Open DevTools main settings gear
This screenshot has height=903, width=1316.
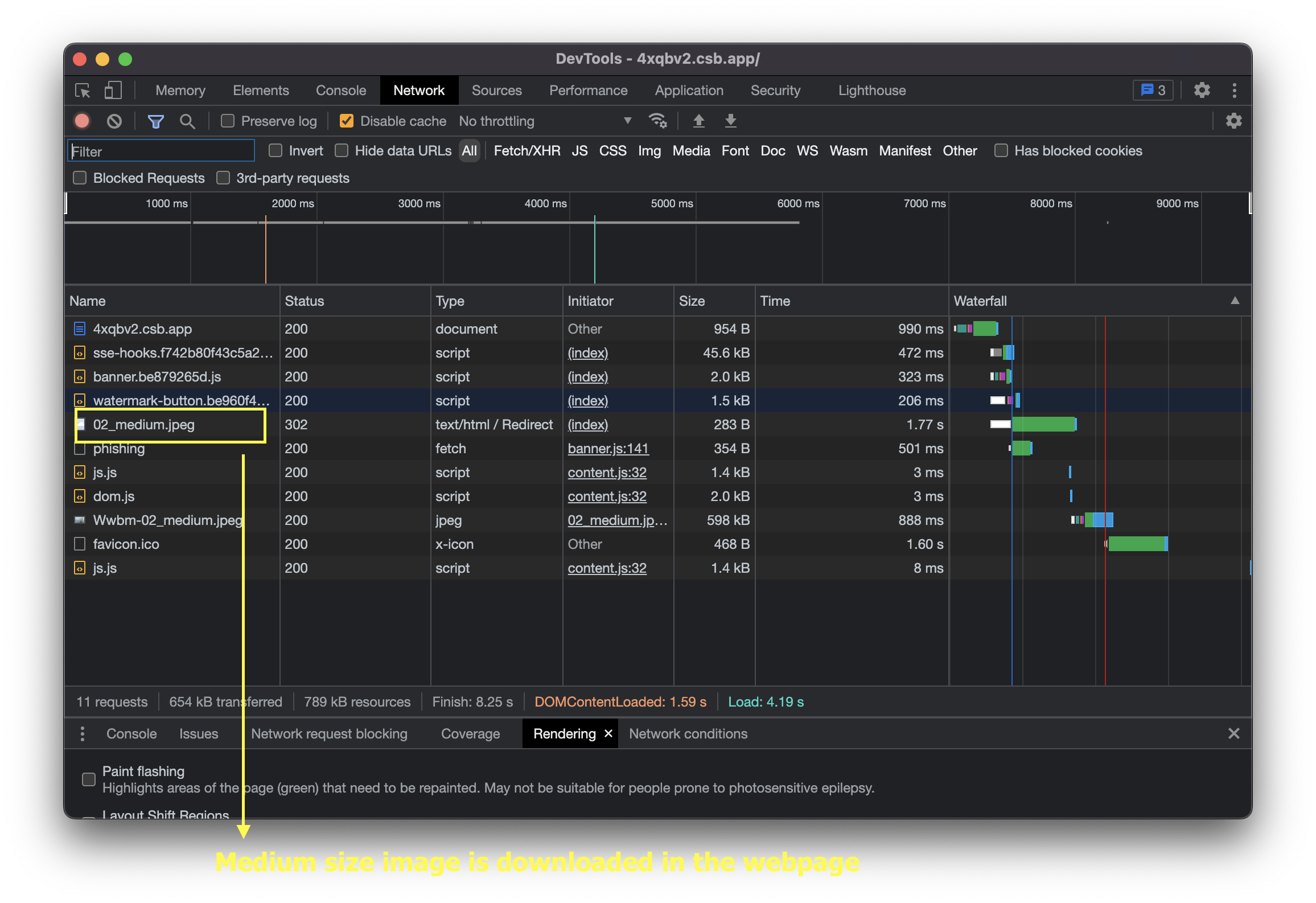click(x=1202, y=91)
